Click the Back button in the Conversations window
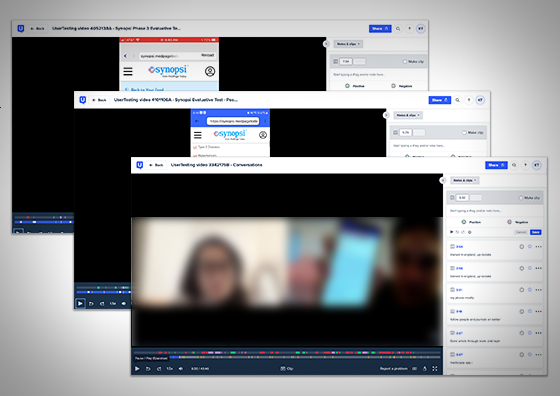The width and height of the screenshot is (560, 396). [156, 165]
